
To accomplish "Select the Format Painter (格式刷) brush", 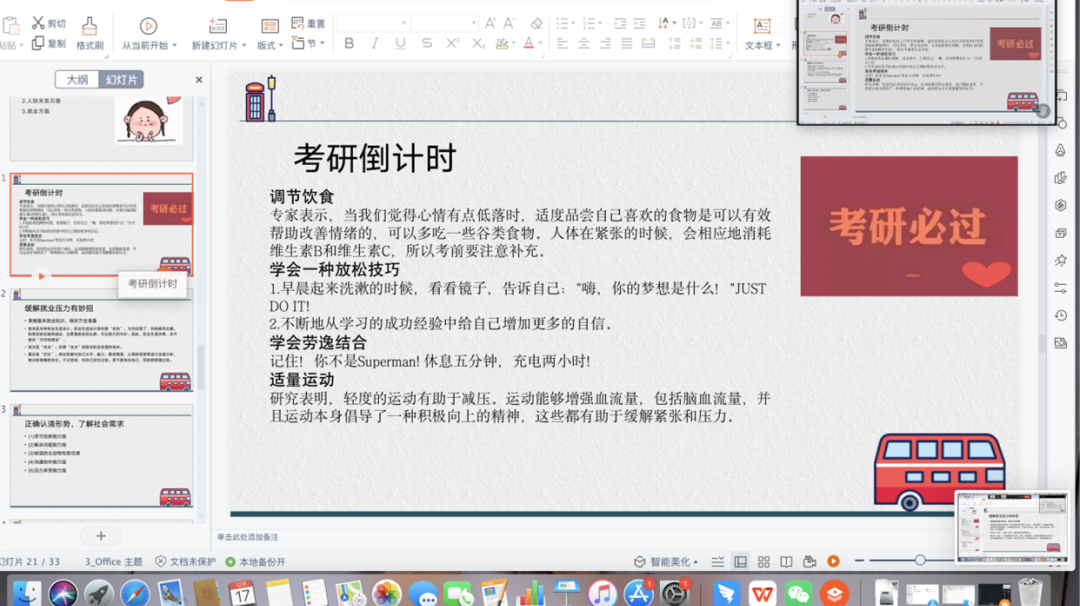I will point(90,26).
